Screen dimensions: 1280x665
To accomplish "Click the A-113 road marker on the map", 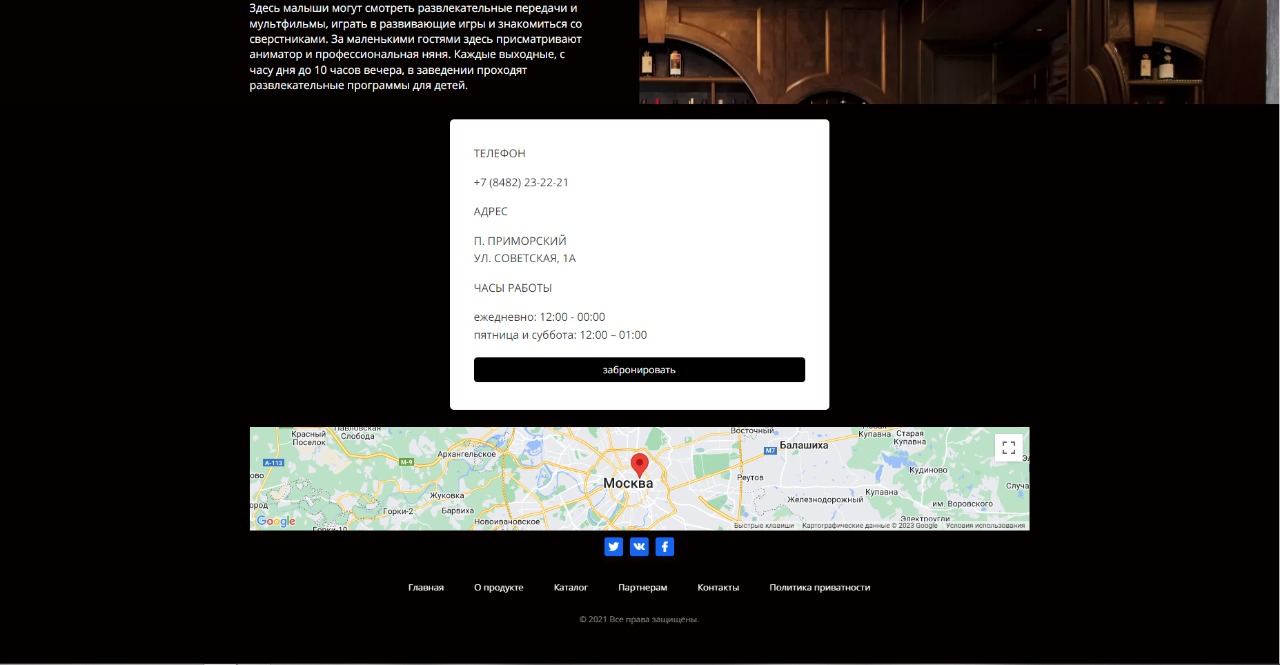I will coord(273,463).
